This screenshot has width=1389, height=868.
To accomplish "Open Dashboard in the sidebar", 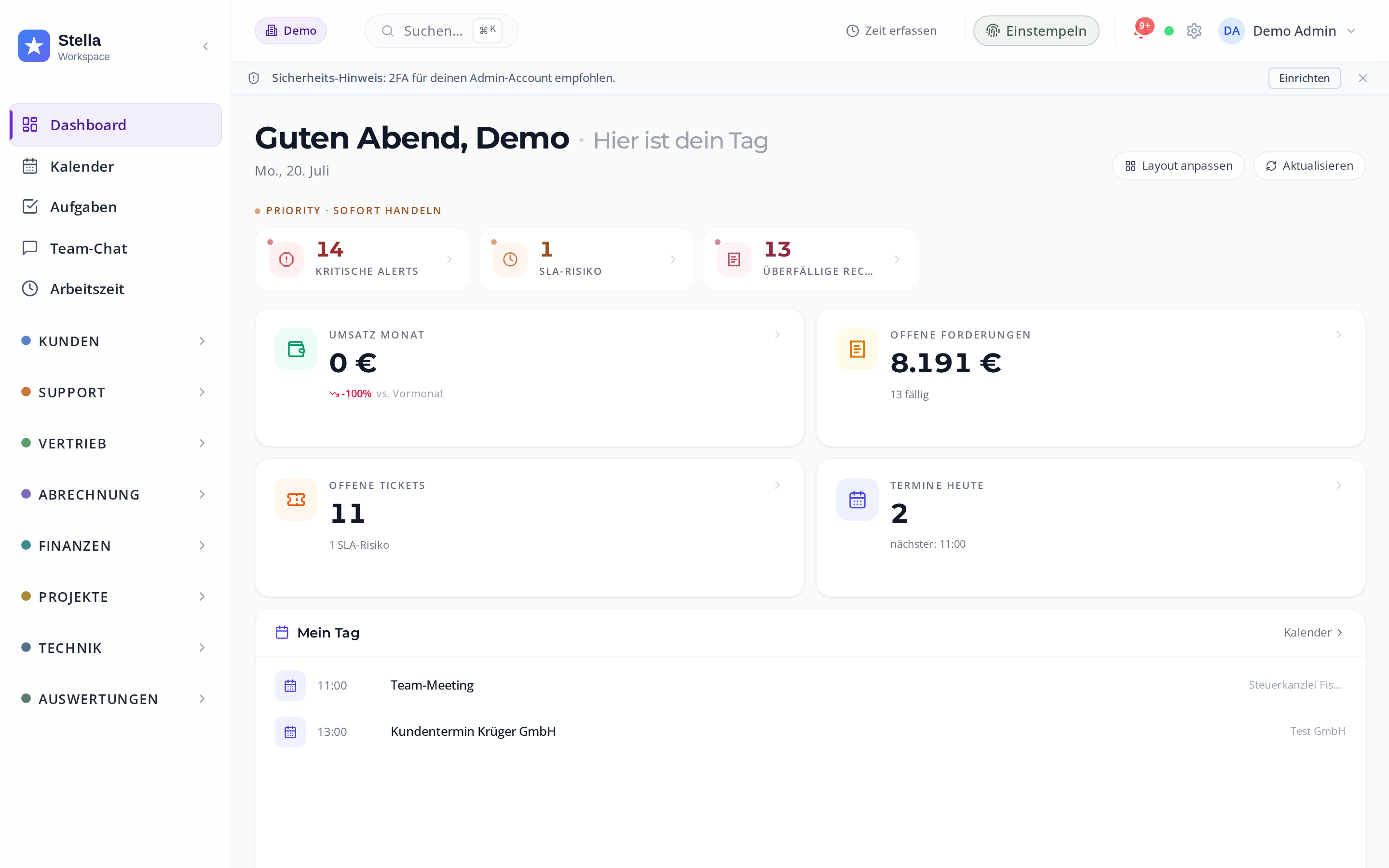I will coord(115,124).
